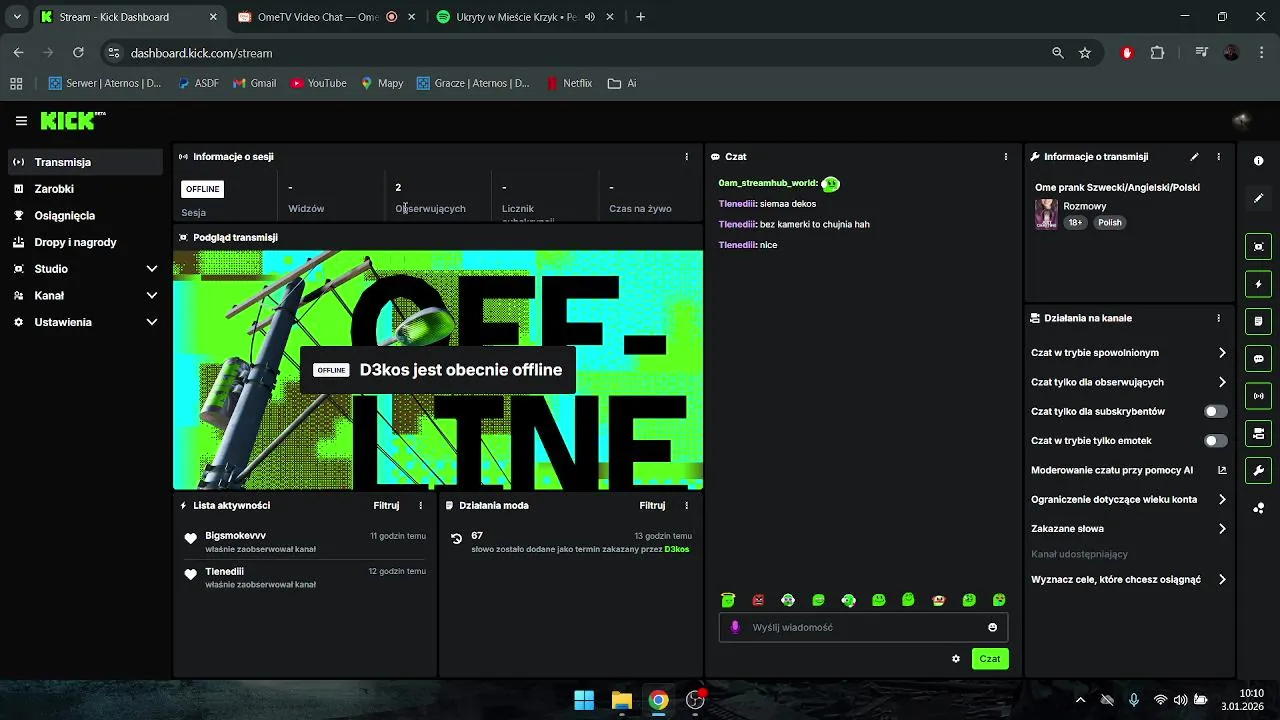Expand the Kanał section in the sidebar
The image size is (1280, 720).
click(x=152, y=296)
